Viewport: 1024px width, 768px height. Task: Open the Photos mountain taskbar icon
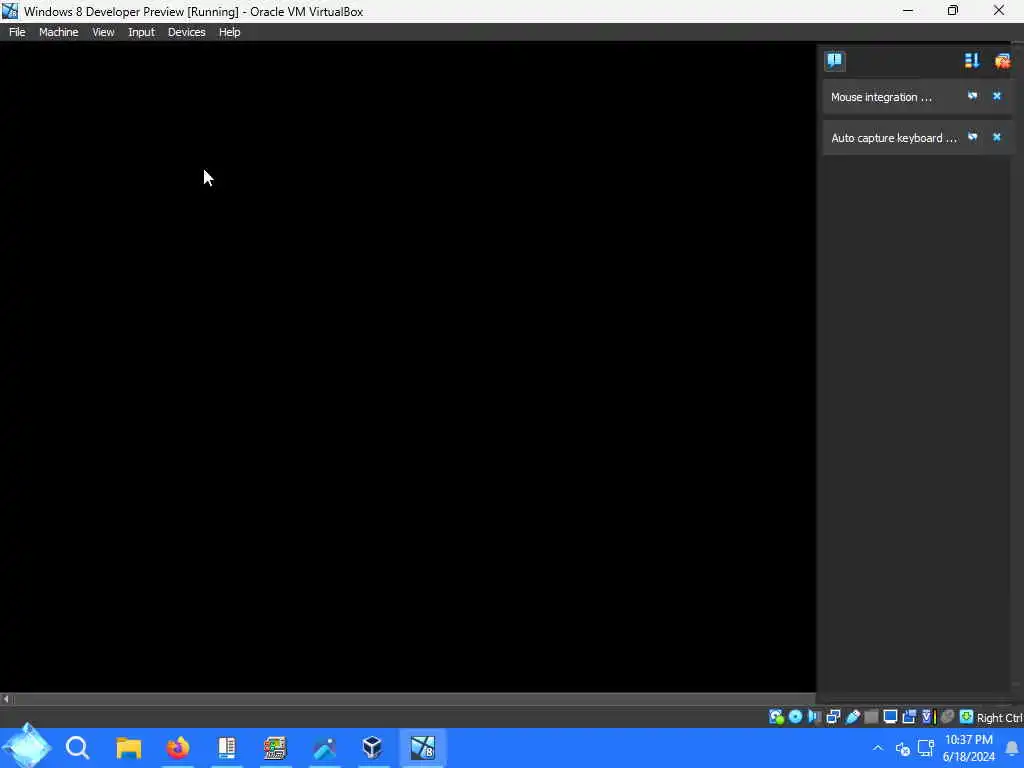[x=325, y=748]
